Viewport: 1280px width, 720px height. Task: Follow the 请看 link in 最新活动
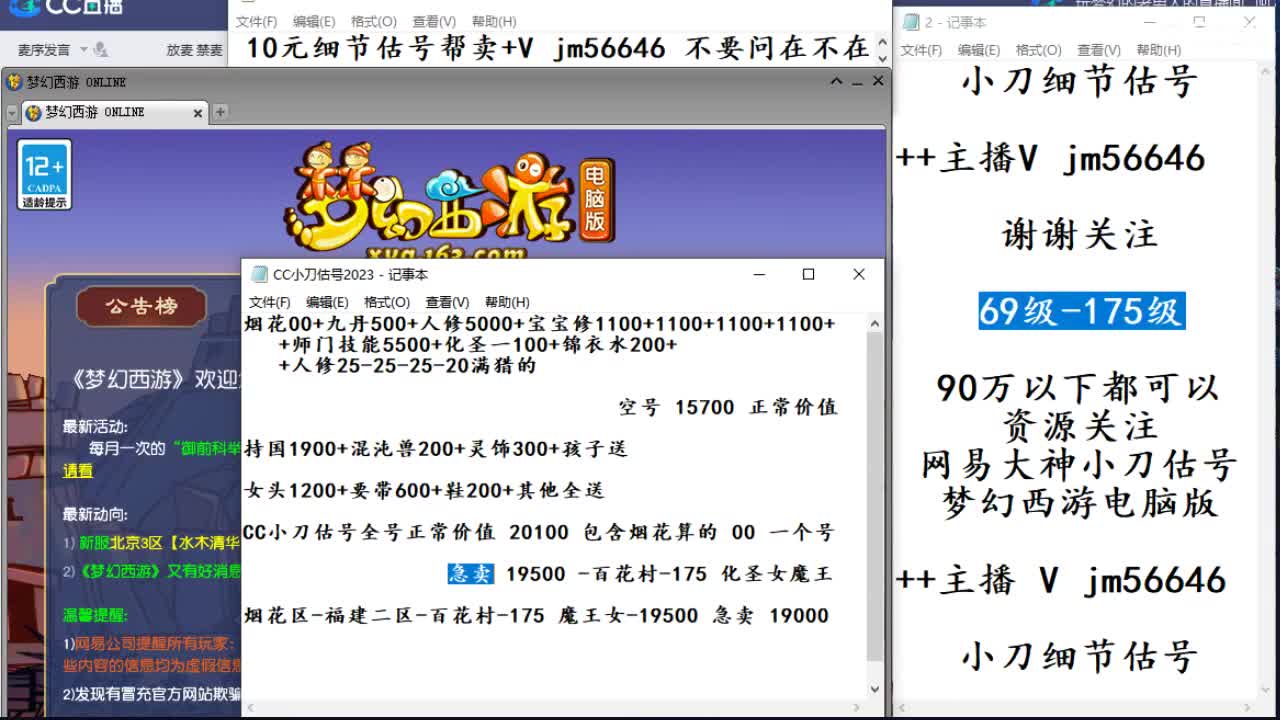(x=78, y=470)
